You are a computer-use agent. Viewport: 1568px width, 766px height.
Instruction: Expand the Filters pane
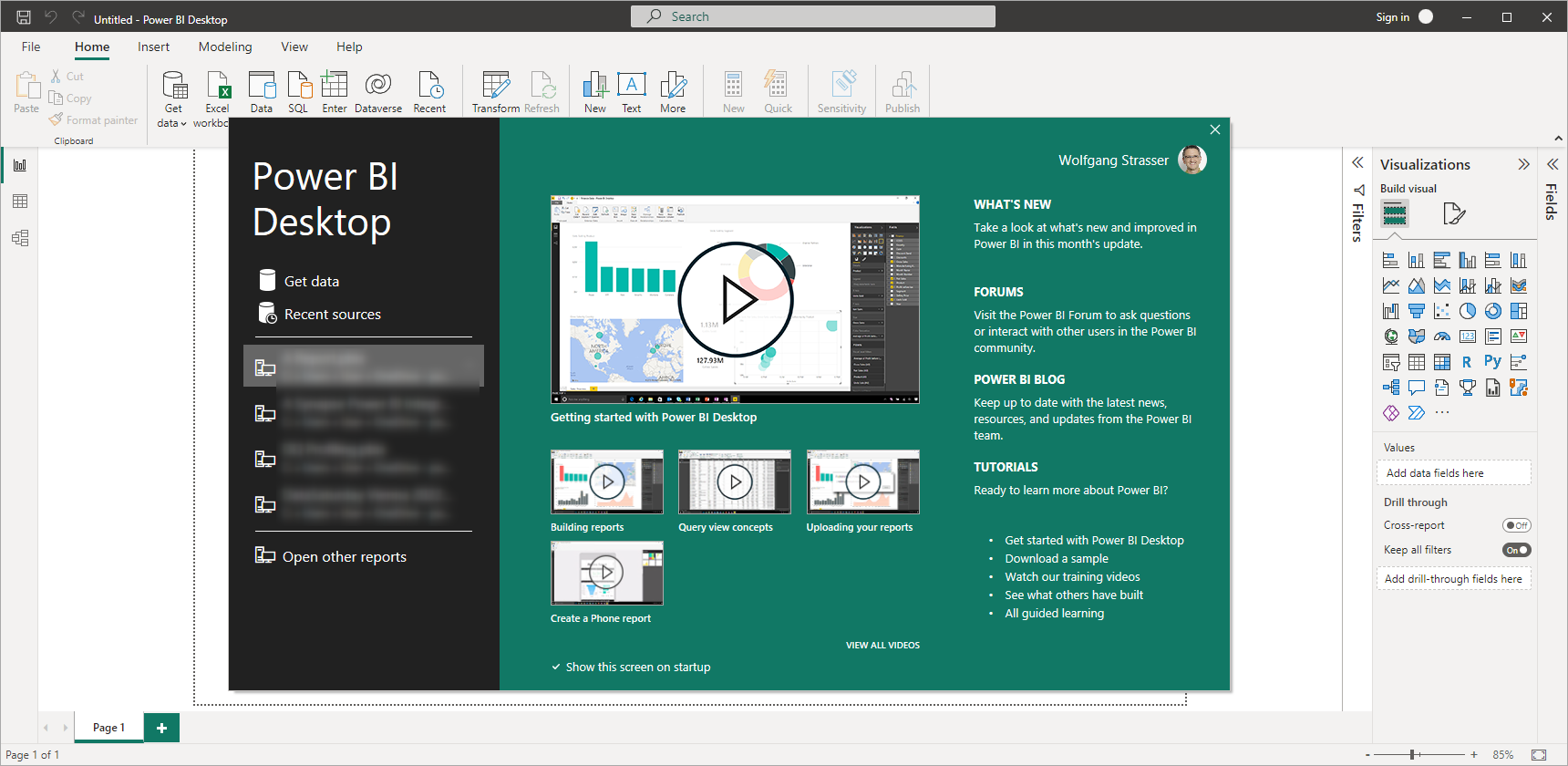coord(1357,163)
